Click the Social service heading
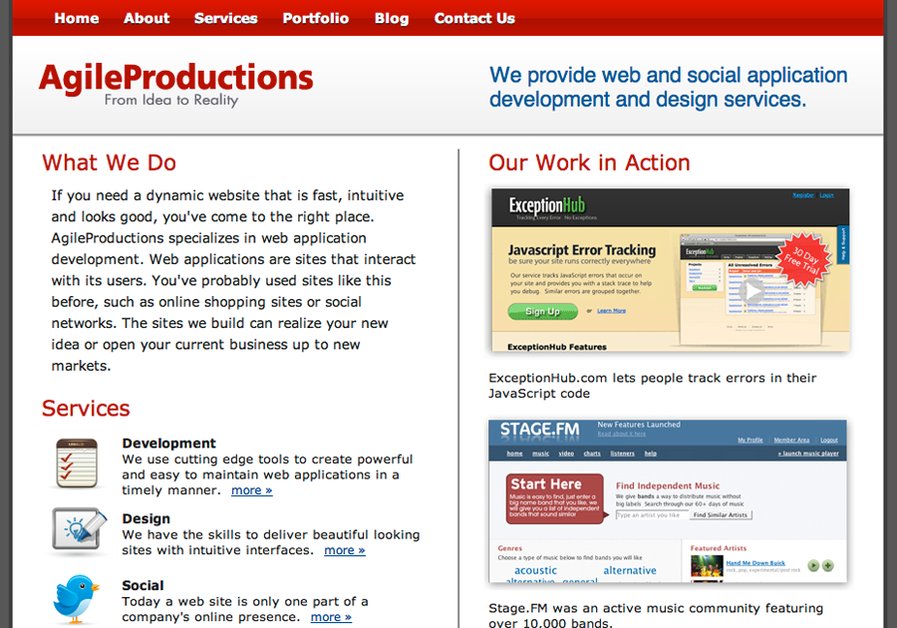Image resolution: width=897 pixels, height=628 pixels. 143,585
